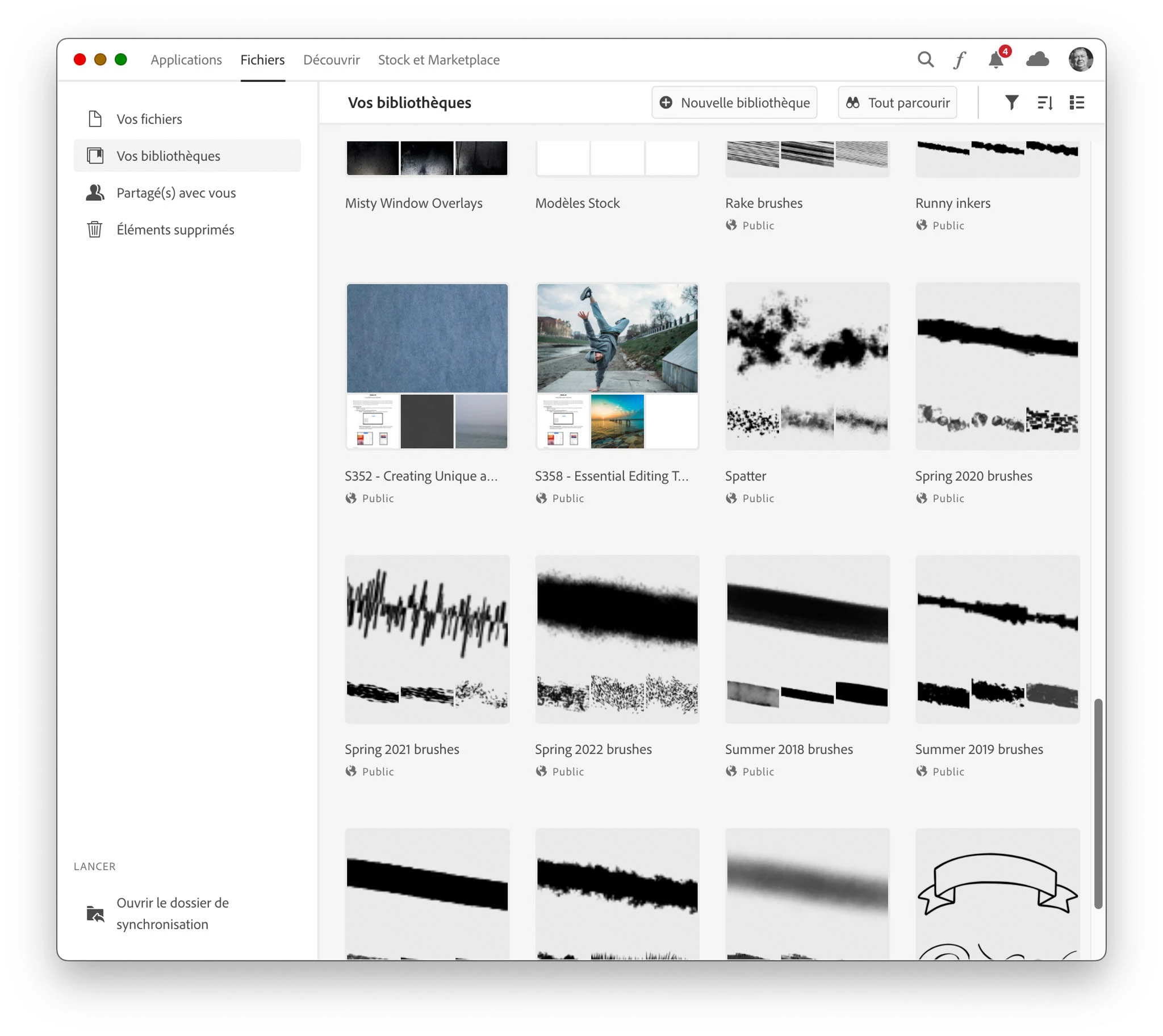
Task: Open the sync folder icon
Action: pos(95,914)
